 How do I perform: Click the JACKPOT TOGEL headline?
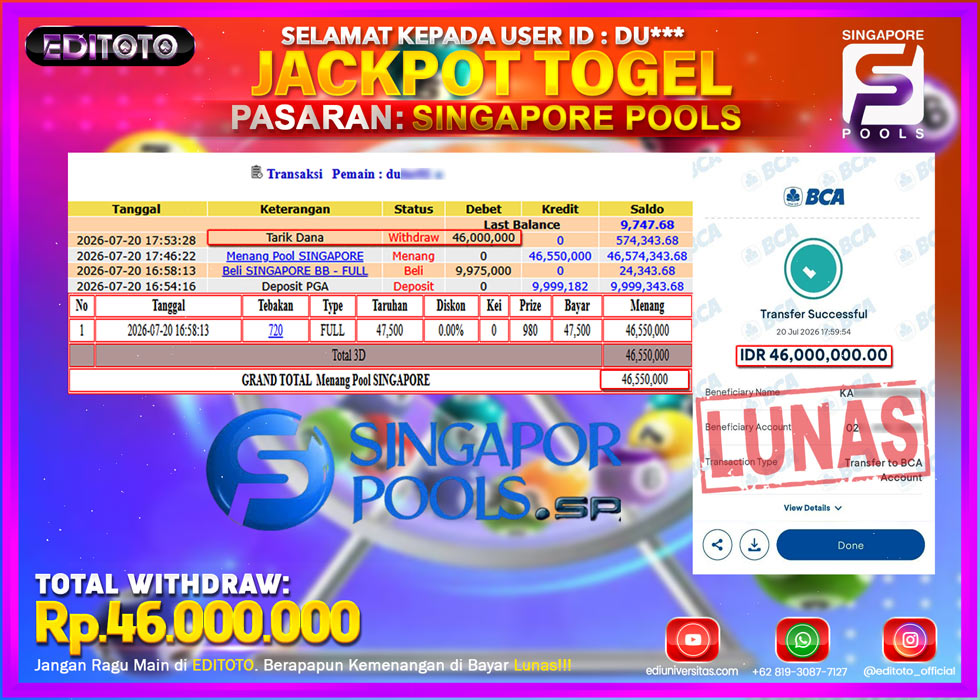491,74
